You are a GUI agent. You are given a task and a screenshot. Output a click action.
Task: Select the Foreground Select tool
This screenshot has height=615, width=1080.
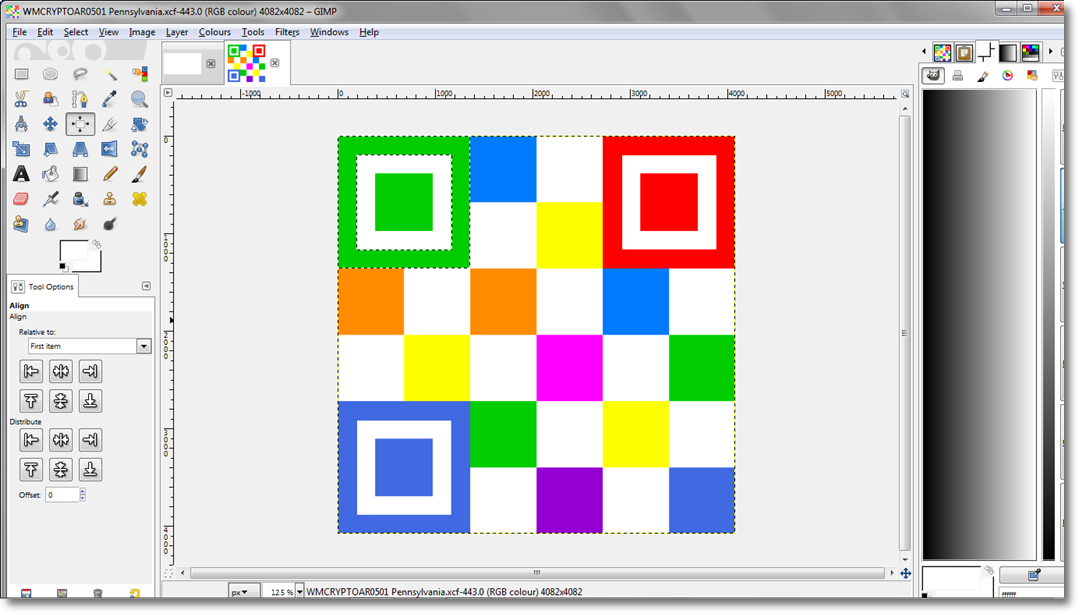point(50,99)
